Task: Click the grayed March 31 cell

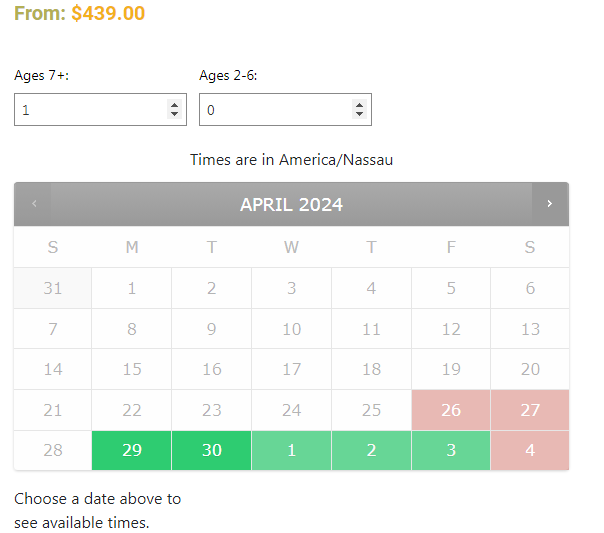Action: point(53,288)
